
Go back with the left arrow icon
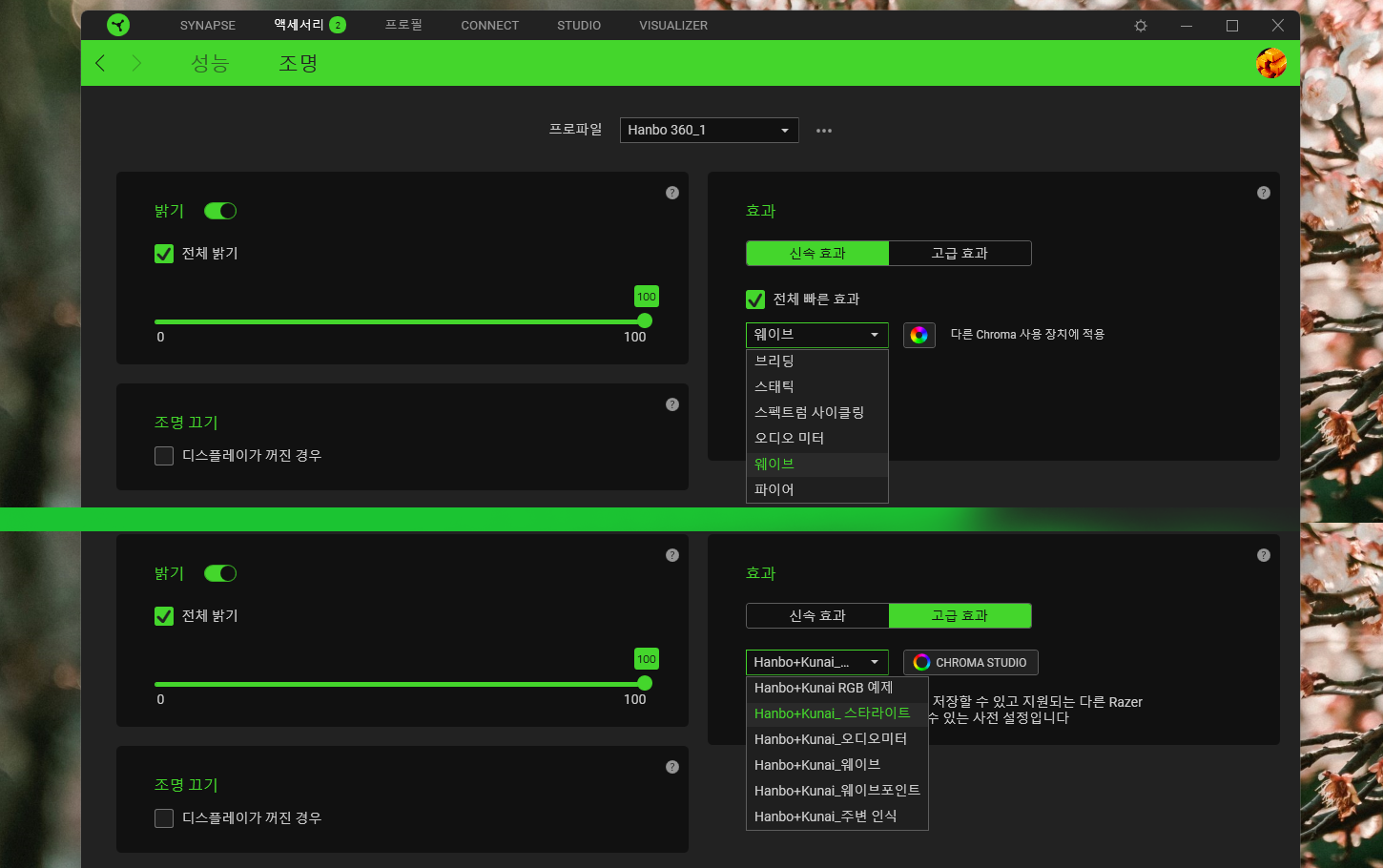[100, 63]
